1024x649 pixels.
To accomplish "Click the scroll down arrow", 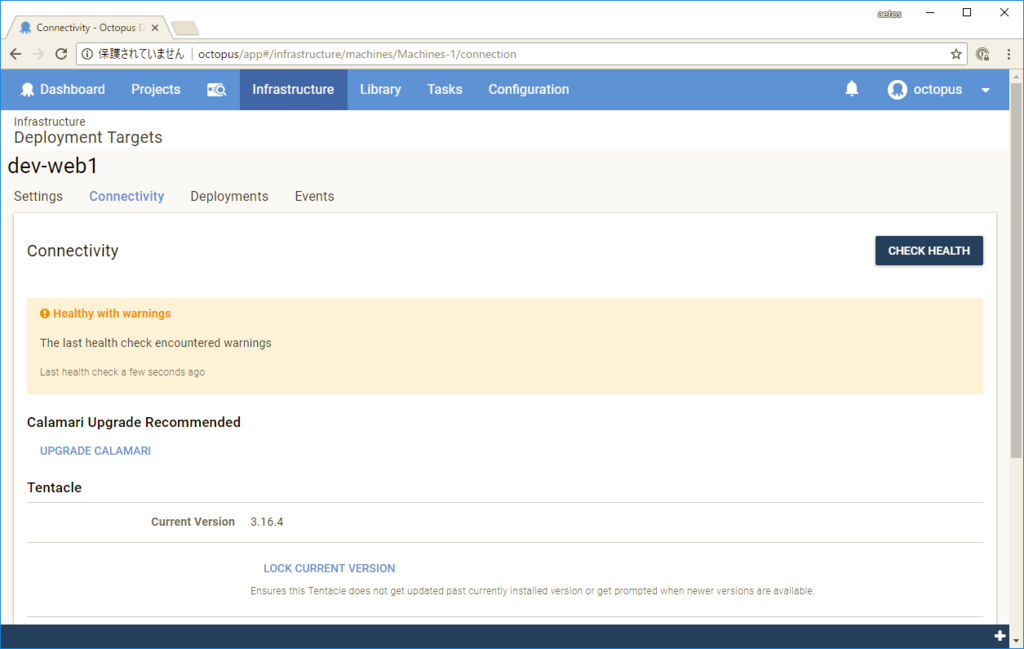I will click(1017, 641).
